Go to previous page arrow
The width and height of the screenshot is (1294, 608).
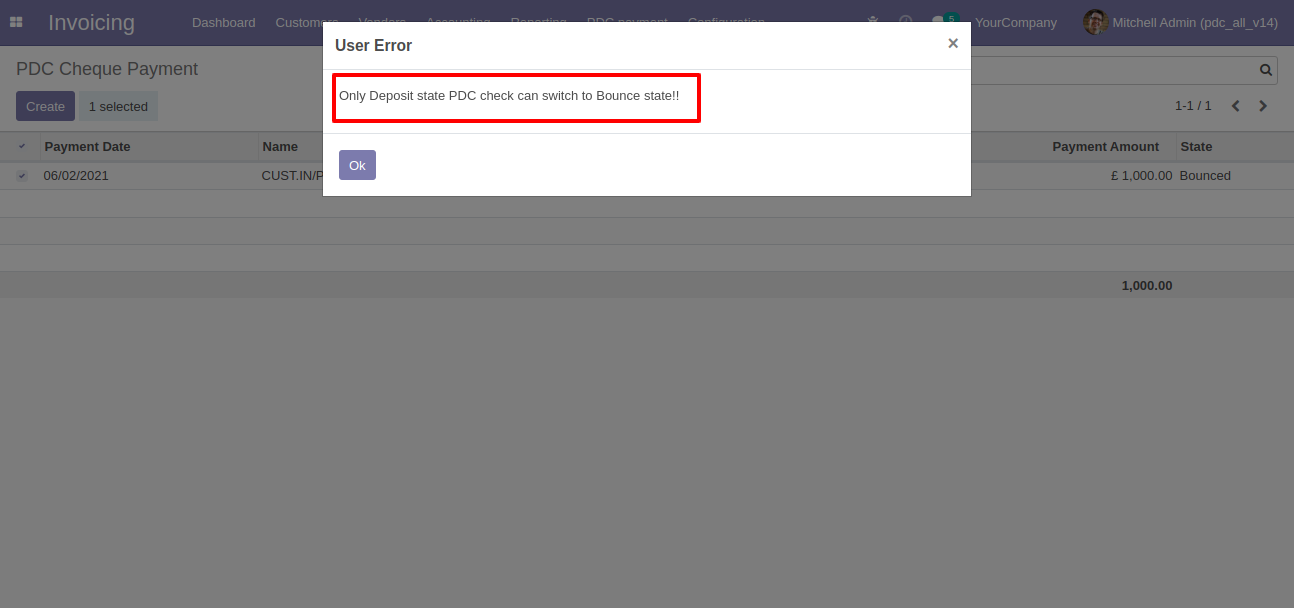pos(1236,106)
